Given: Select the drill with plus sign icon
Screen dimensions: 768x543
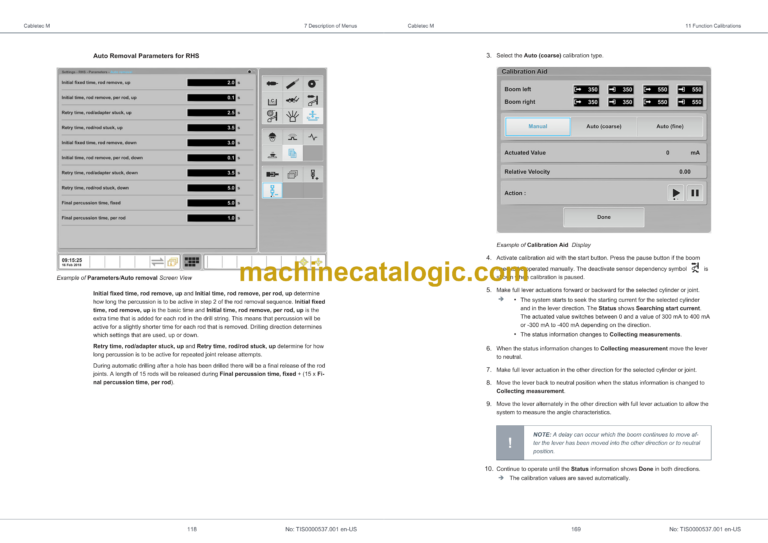Looking at the screenshot, I should point(312,174).
